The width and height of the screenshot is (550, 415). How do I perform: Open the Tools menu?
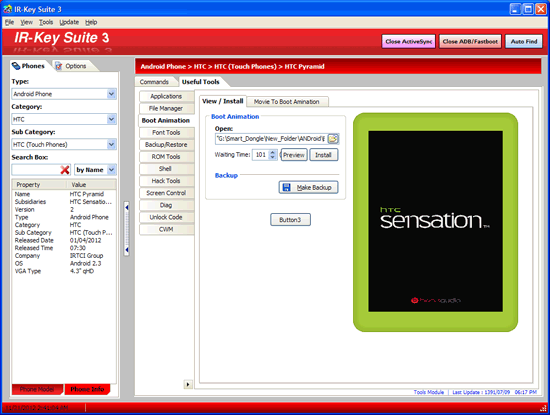pyautogui.click(x=46, y=22)
